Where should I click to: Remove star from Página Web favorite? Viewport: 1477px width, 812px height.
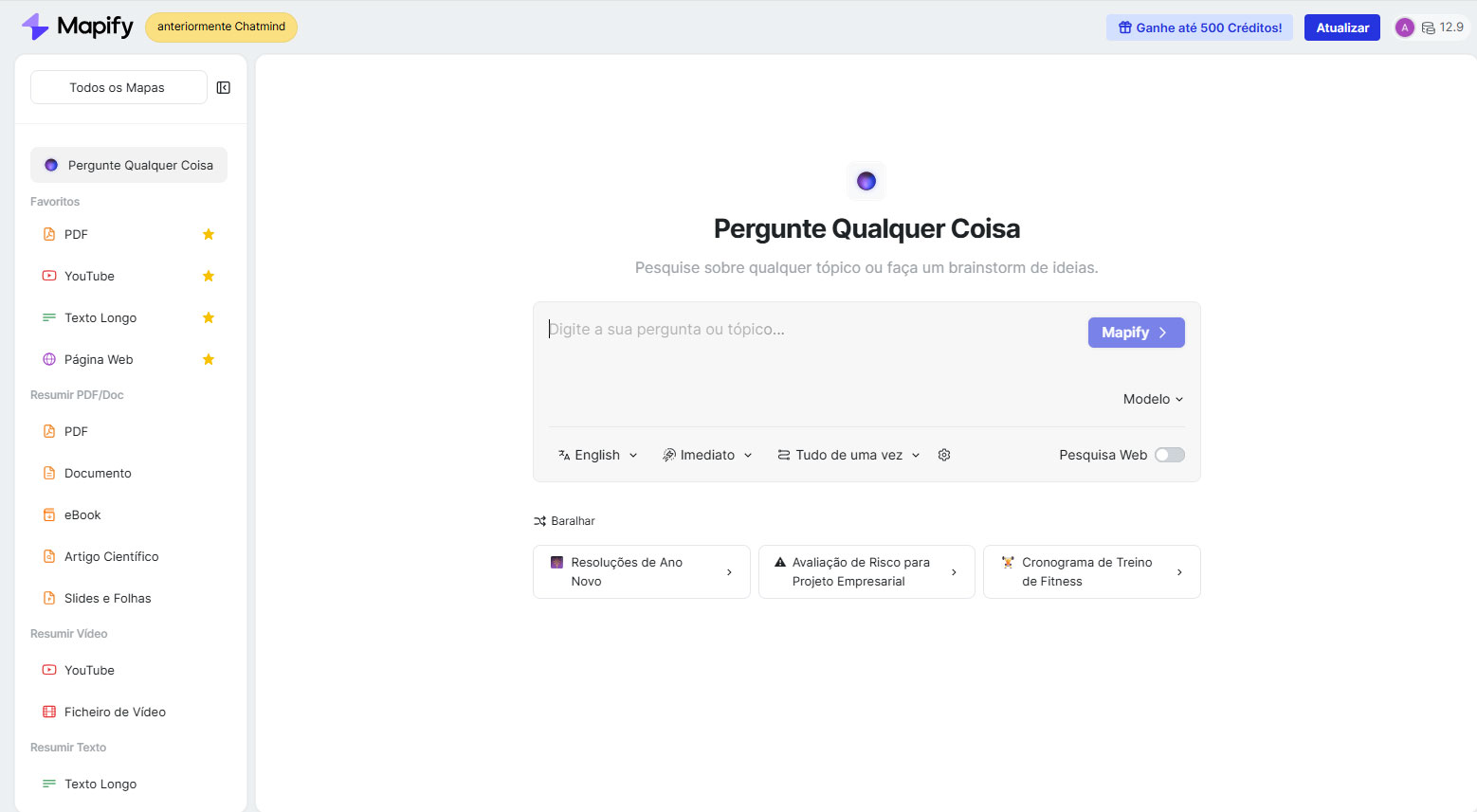pos(209,359)
